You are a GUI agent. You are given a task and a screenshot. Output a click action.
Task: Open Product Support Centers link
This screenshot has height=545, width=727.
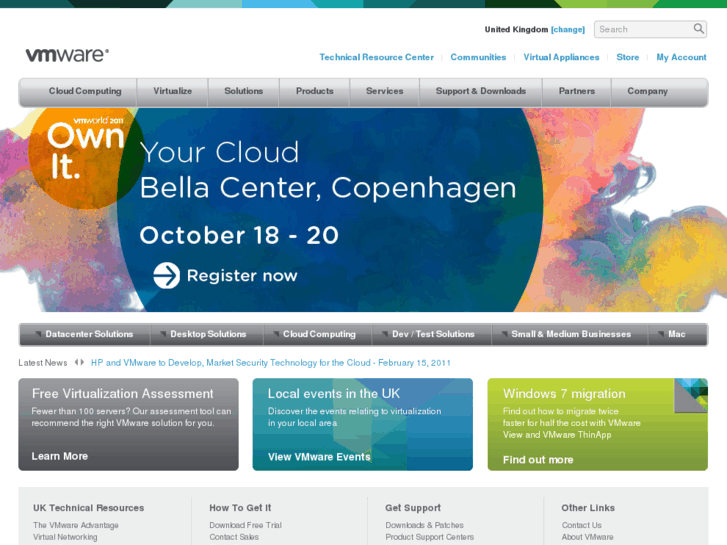(429, 537)
